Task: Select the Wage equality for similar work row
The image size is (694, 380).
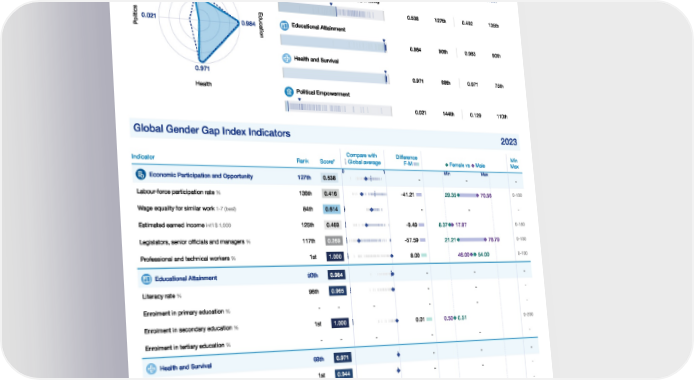Action: click(328, 209)
